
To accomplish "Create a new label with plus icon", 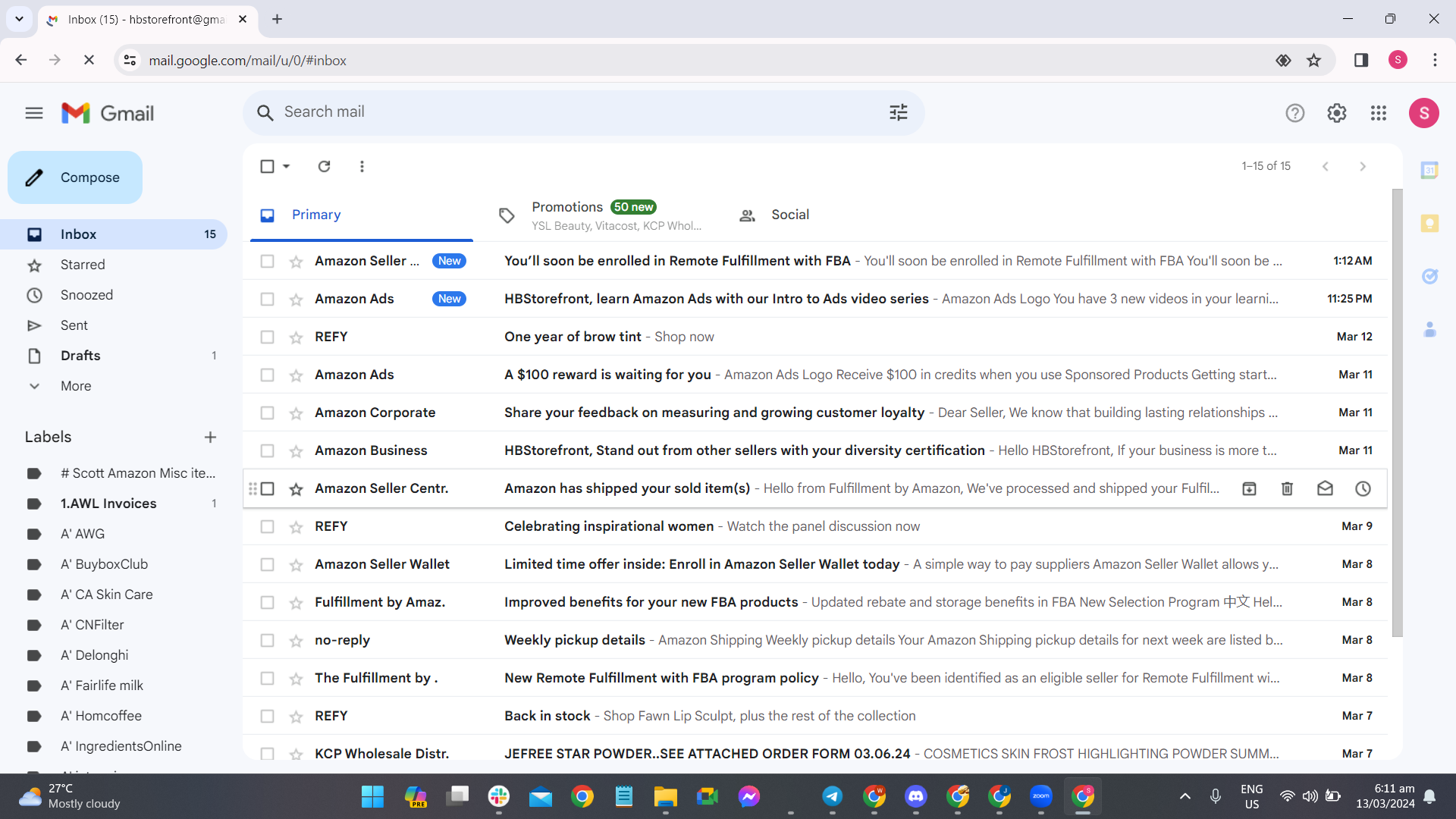I will 210,437.
